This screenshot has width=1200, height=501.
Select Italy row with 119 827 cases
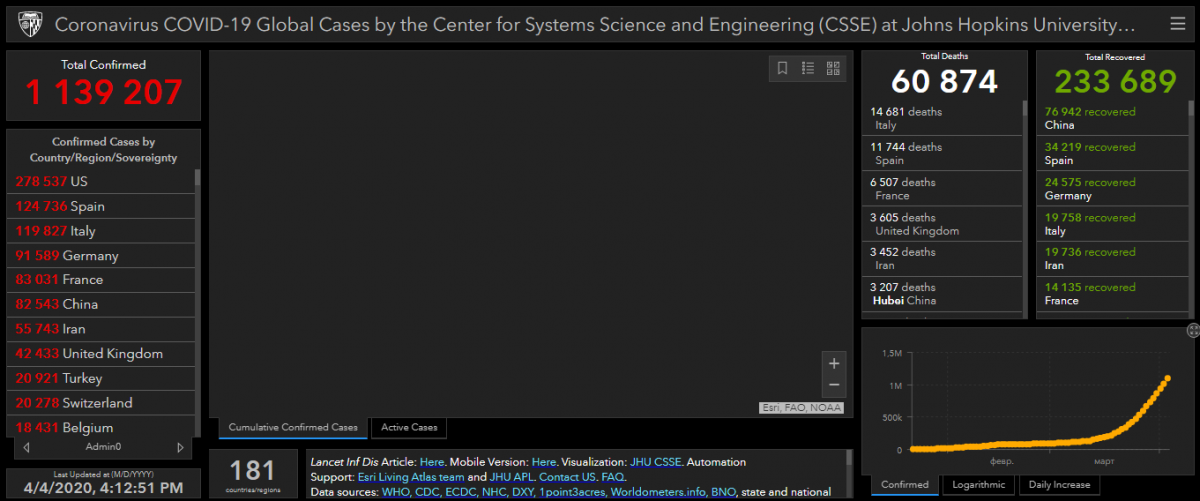tap(103, 230)
